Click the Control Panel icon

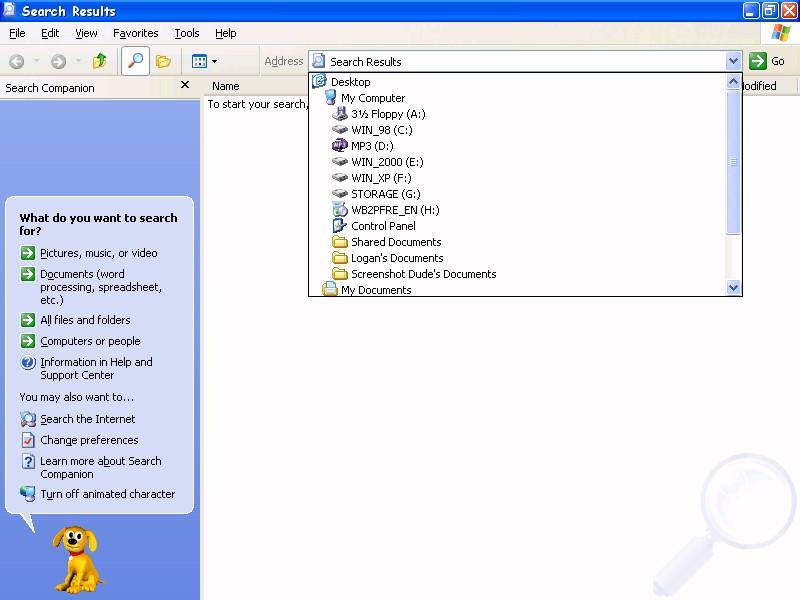pos(340,226)
